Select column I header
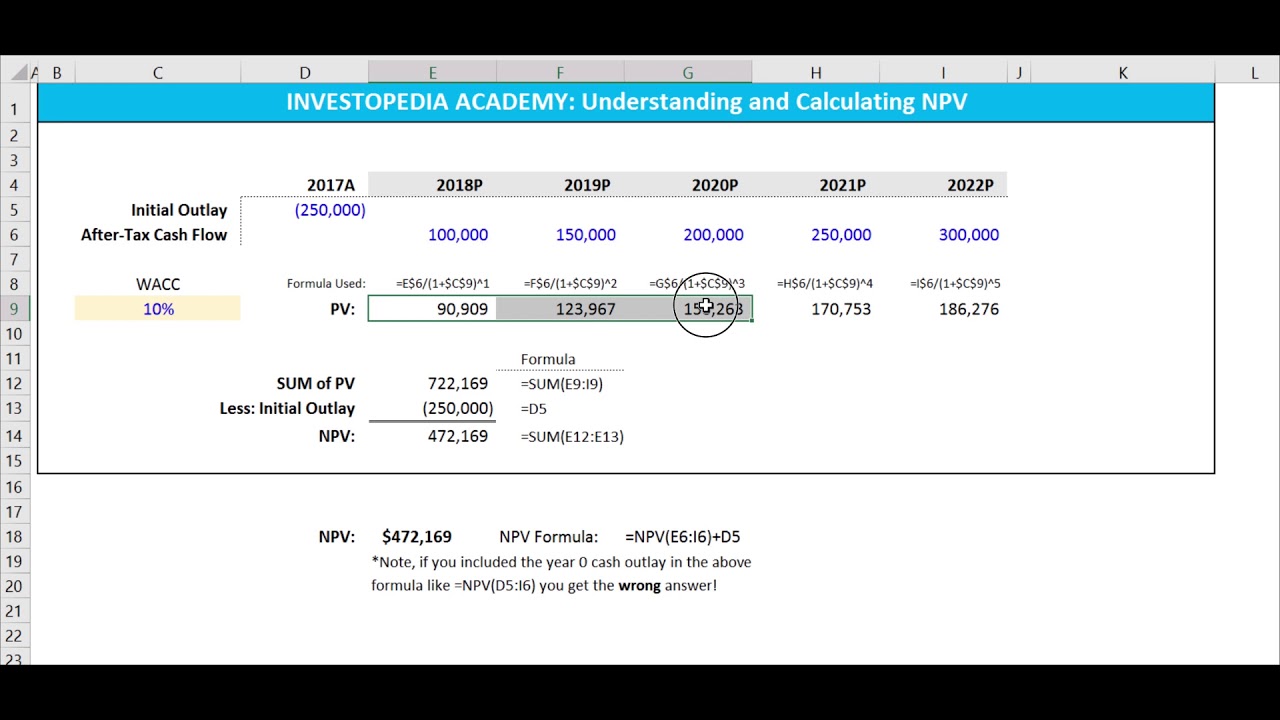The height and width of the screenshot is (720, 1280). click(x=943, y=73)
